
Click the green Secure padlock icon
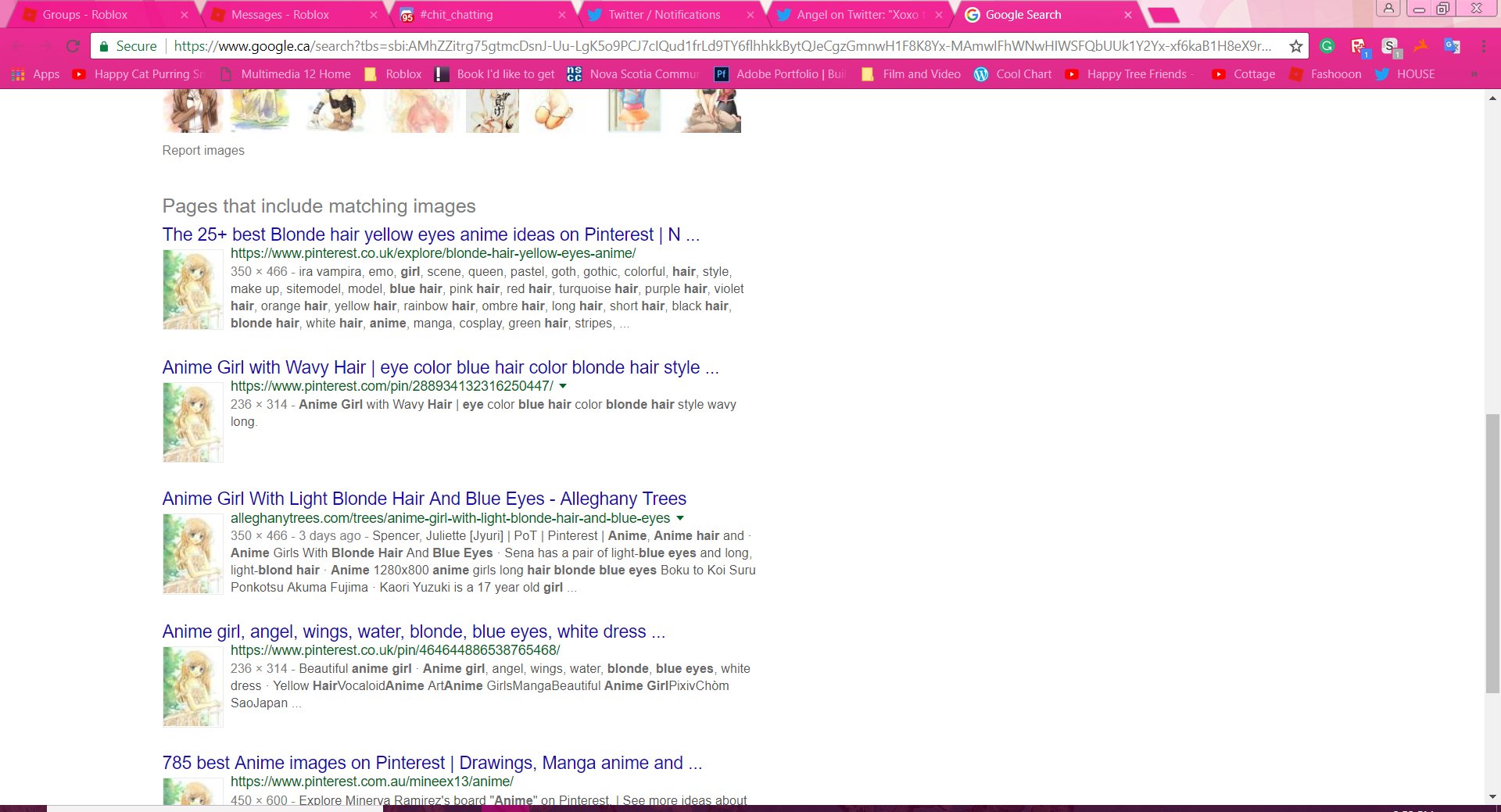point(103,46)
